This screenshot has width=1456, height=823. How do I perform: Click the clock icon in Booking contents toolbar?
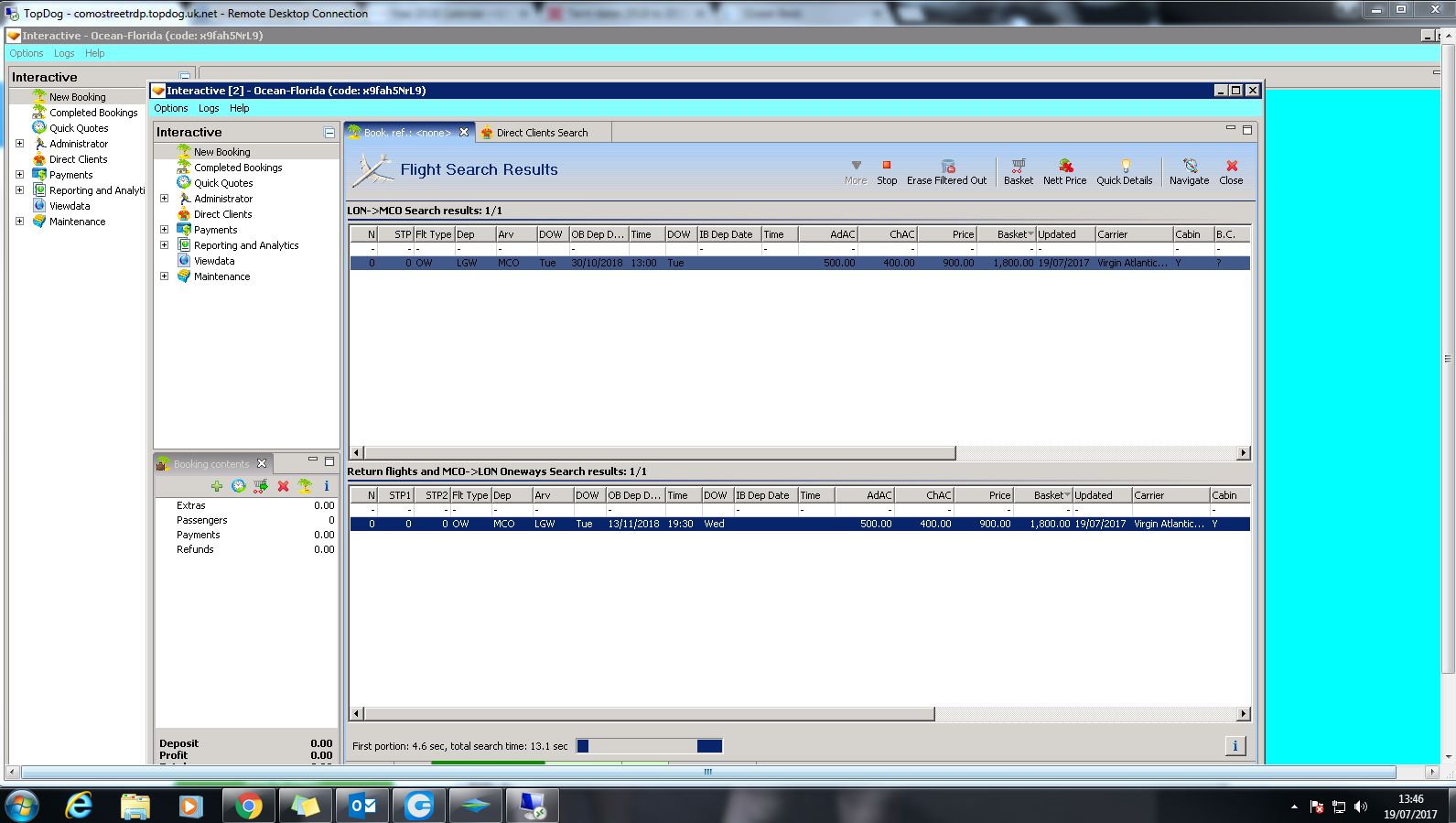[239, 486]
